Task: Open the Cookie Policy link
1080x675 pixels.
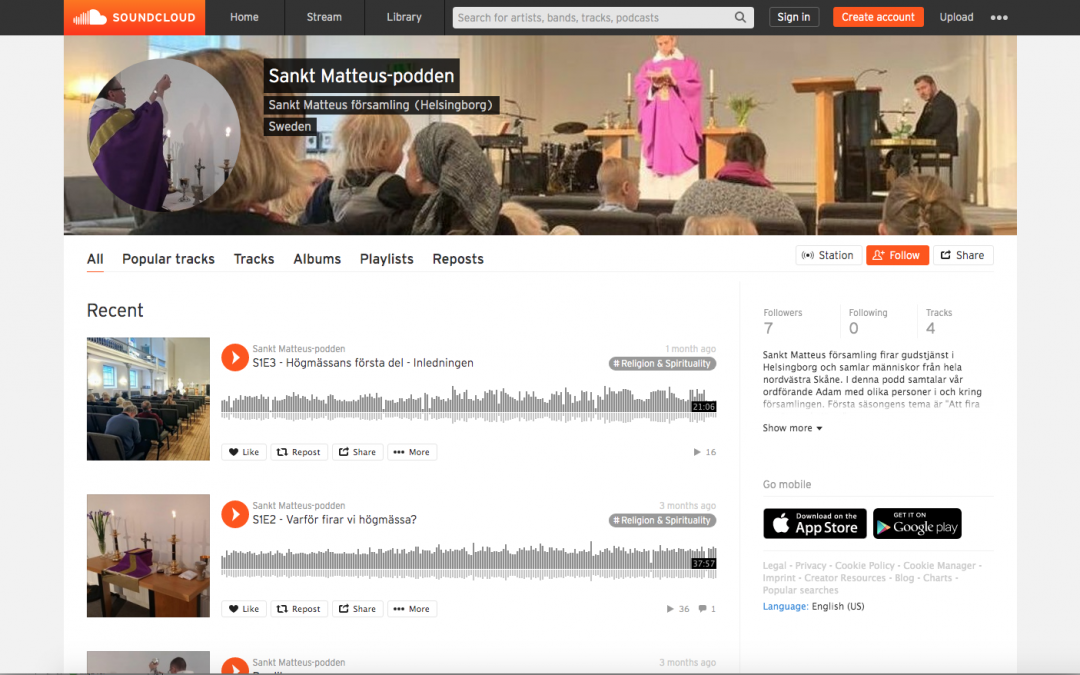Action: [864, 565]
